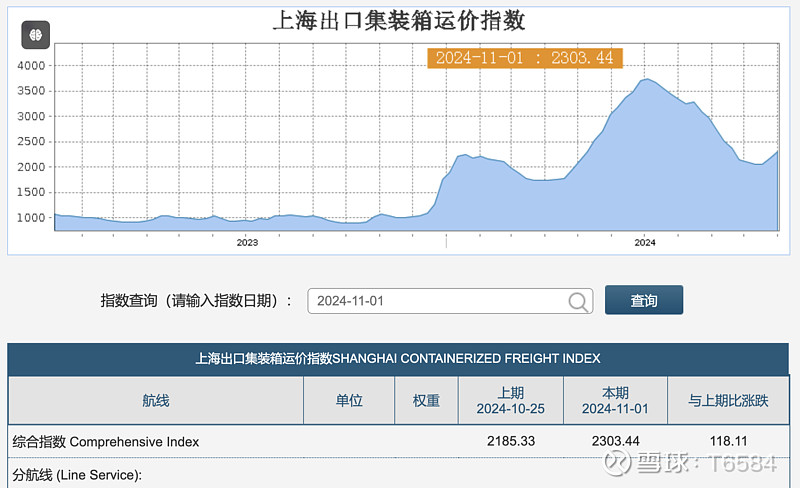The height and width of the screenshot is (488, 800).
Task: Click the 3500 y-axis label
Action: point(31,91)
